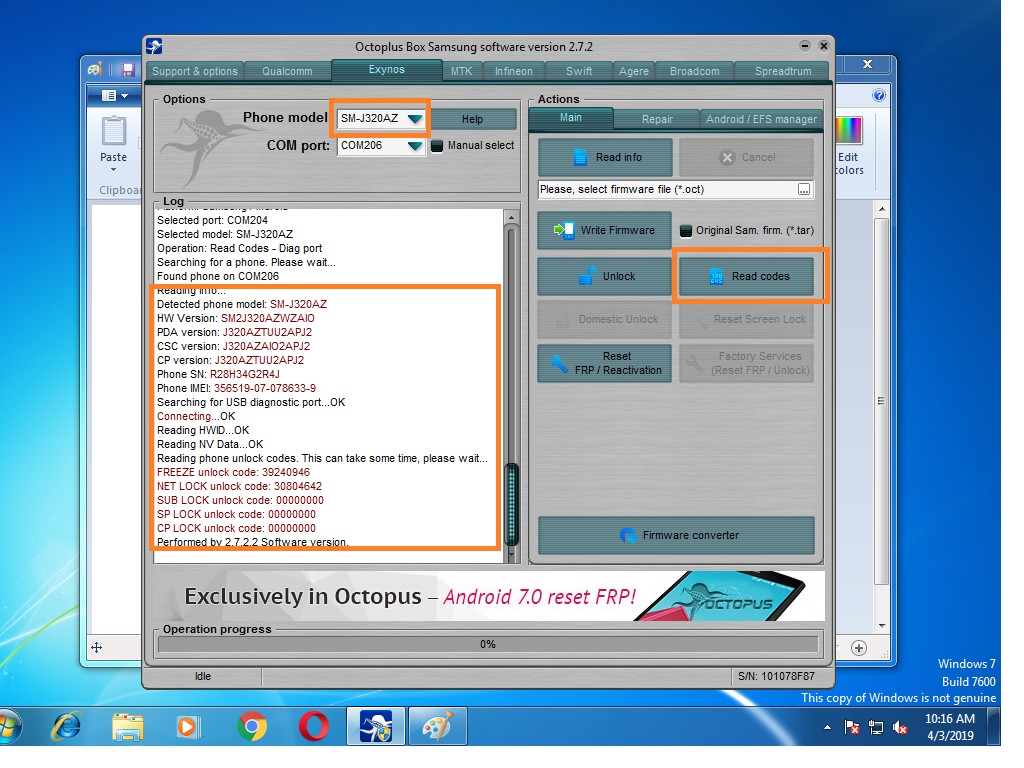Click the Read info button
The image size is (1024, 768).
[x=605, y=157]
